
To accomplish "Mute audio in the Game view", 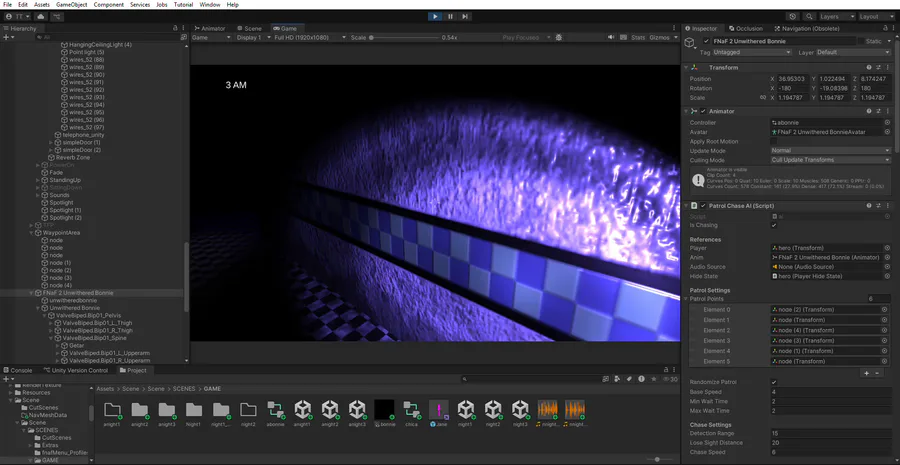I will 610,38.
